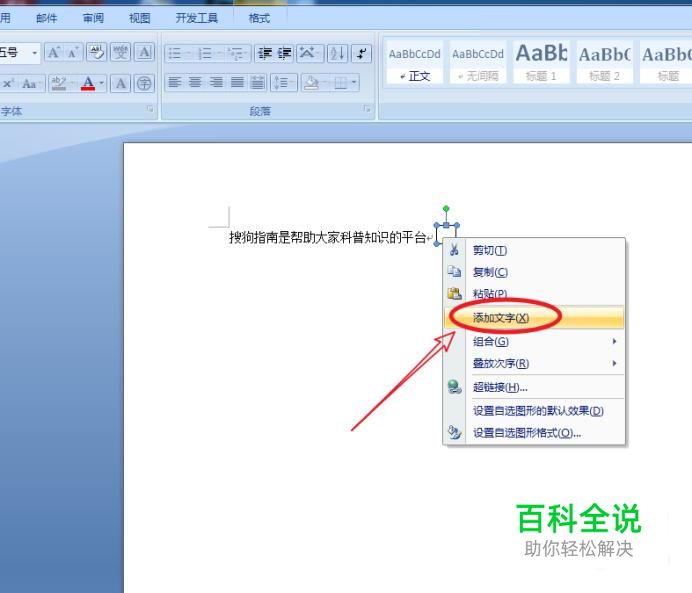Open the Change Case Aa dropdown

tap(30, 83)
